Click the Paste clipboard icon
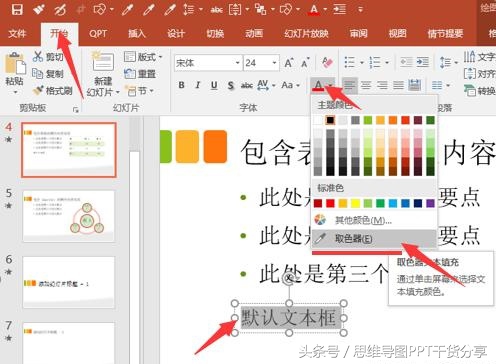Image resolution: width=496 pixels, height=364 pixels. pos(15,63)
